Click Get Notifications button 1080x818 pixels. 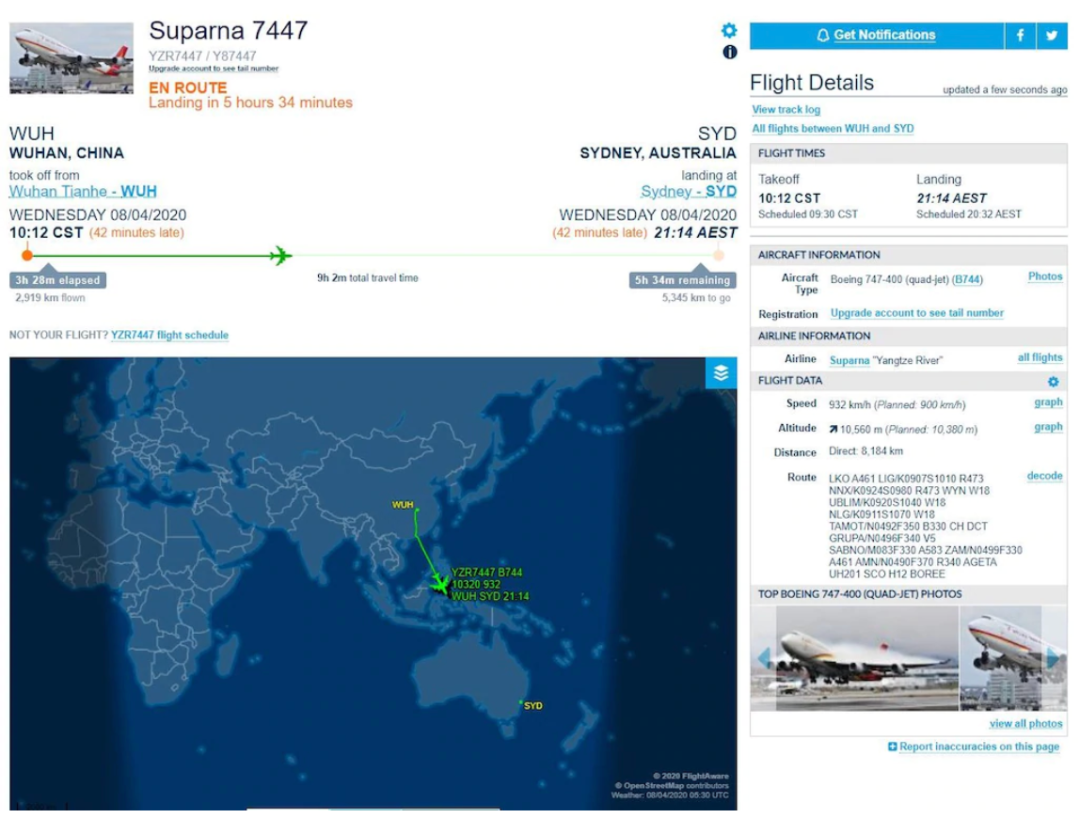coord(876,36)
